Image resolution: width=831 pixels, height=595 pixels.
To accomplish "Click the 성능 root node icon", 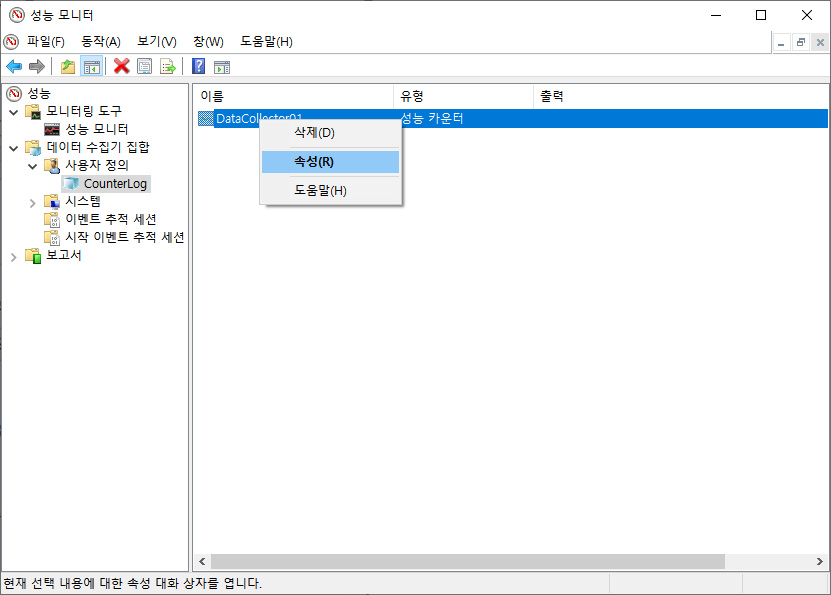I will 14,94.
